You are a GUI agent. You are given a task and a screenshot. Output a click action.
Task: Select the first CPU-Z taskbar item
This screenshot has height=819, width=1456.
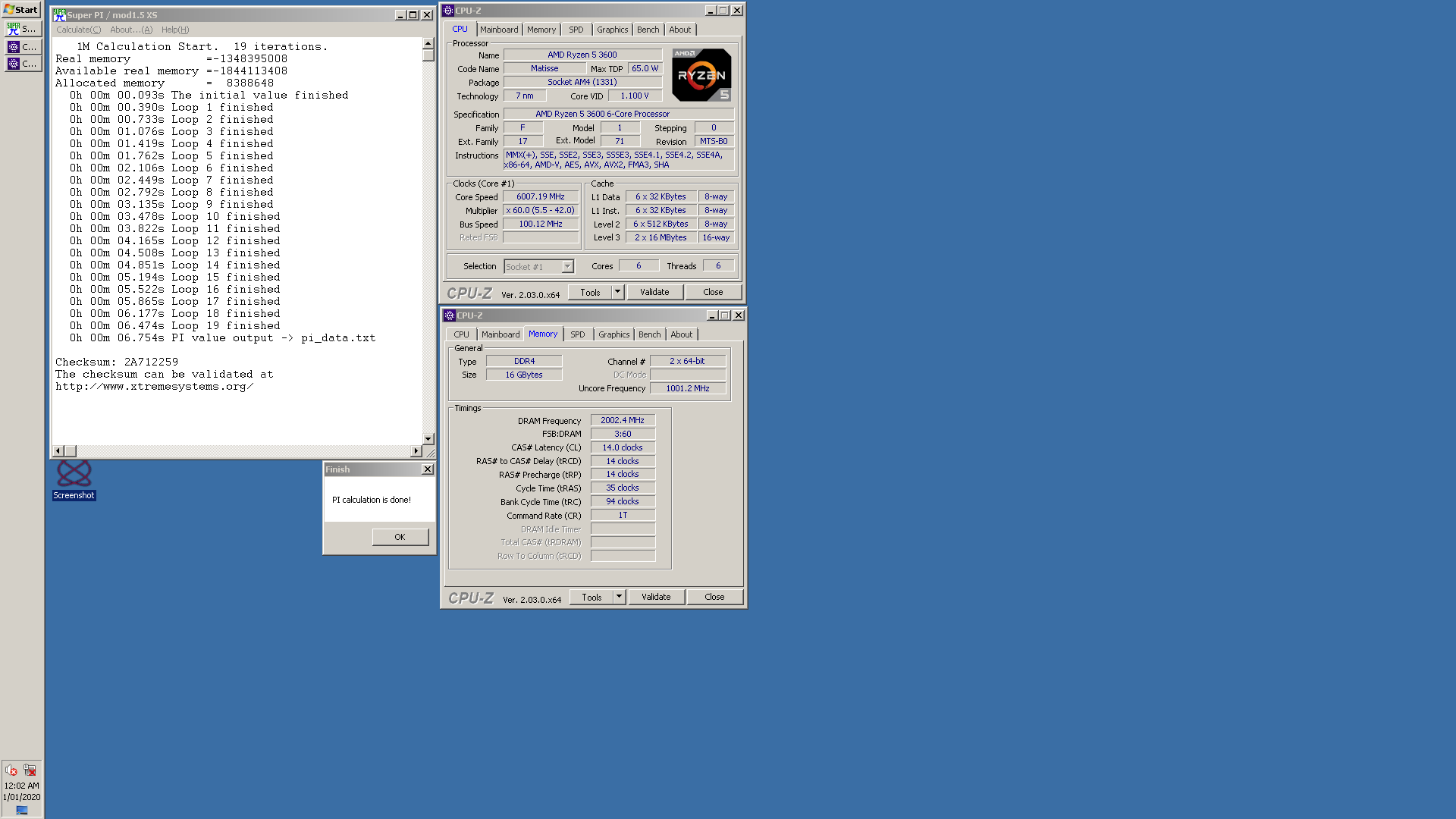click(21, 47)
